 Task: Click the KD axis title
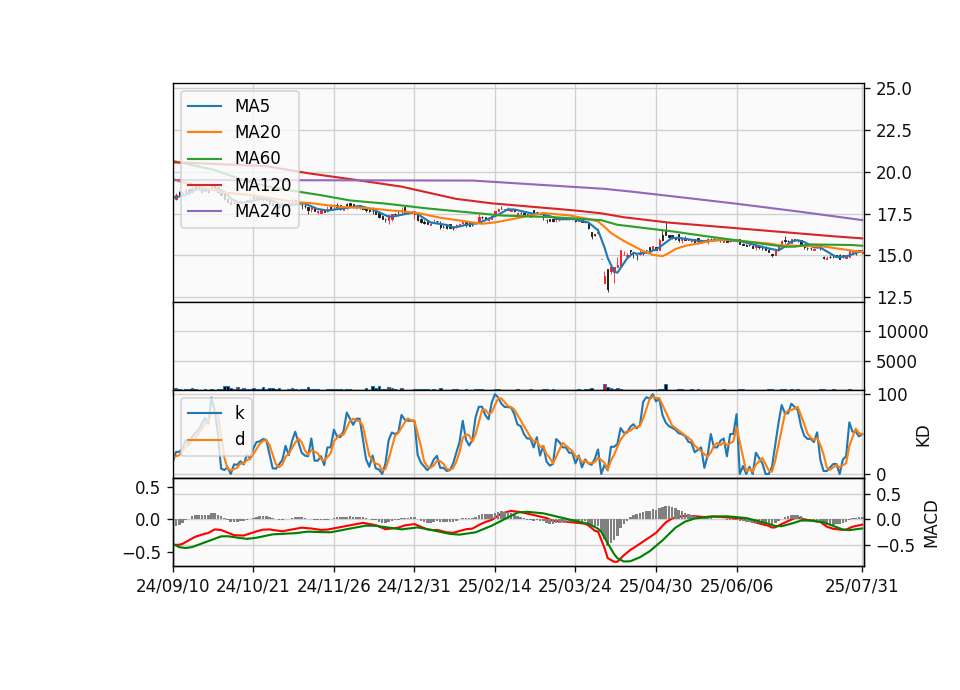click(923, 437)
